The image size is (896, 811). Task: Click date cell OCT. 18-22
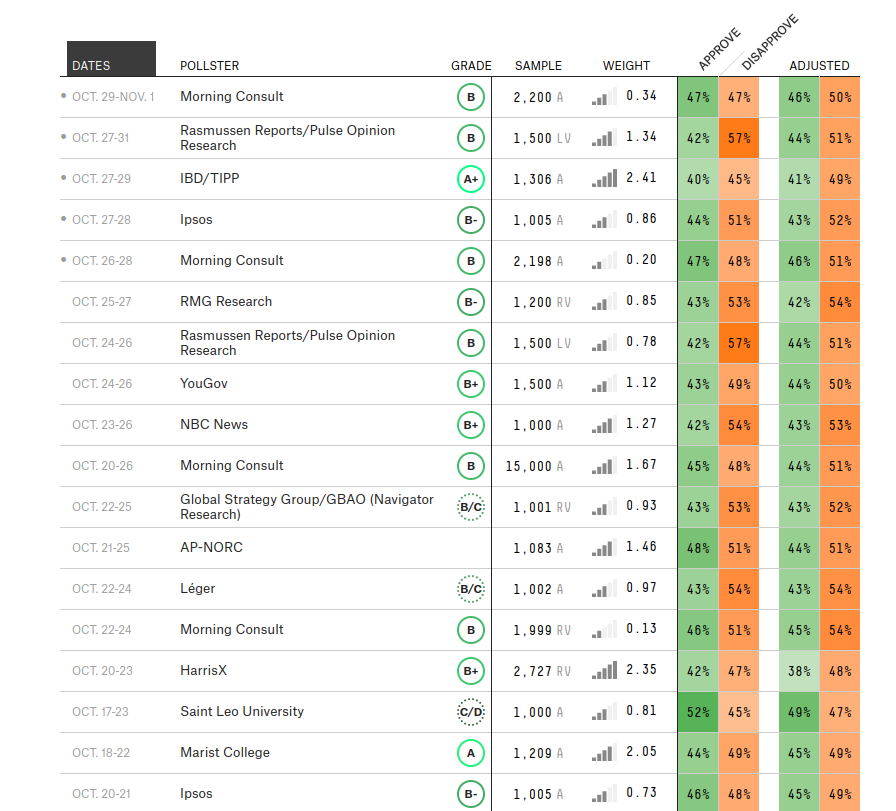101,753
